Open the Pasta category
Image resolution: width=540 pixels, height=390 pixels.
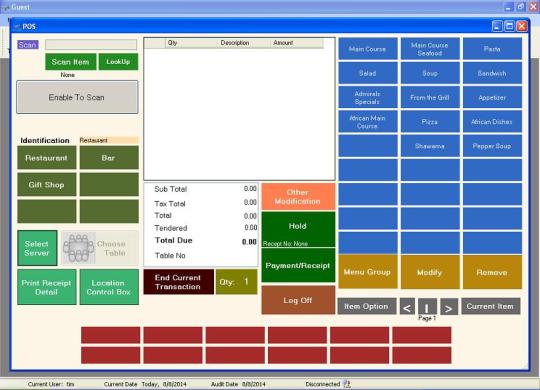pyautogui.click(x=492, y=49)
